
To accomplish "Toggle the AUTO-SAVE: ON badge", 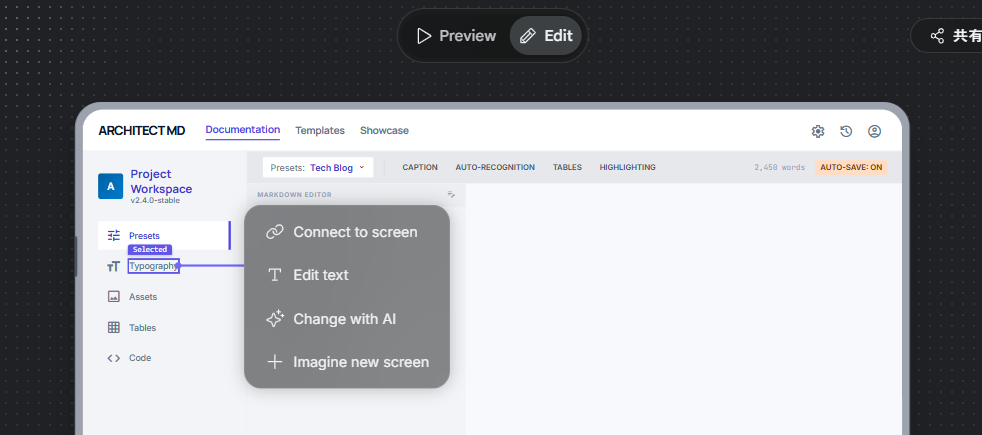I will tap(851, 168).
